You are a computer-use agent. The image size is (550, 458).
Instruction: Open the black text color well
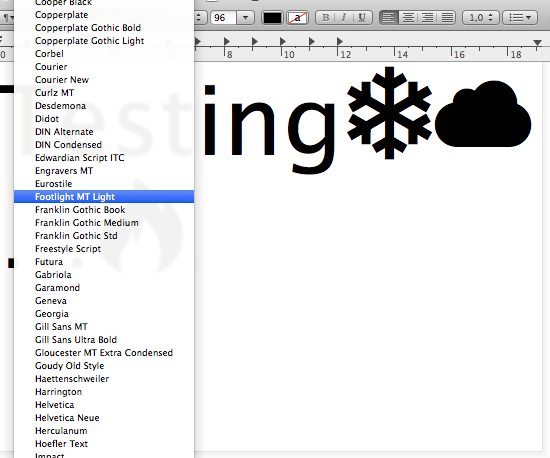pos(273,18)
